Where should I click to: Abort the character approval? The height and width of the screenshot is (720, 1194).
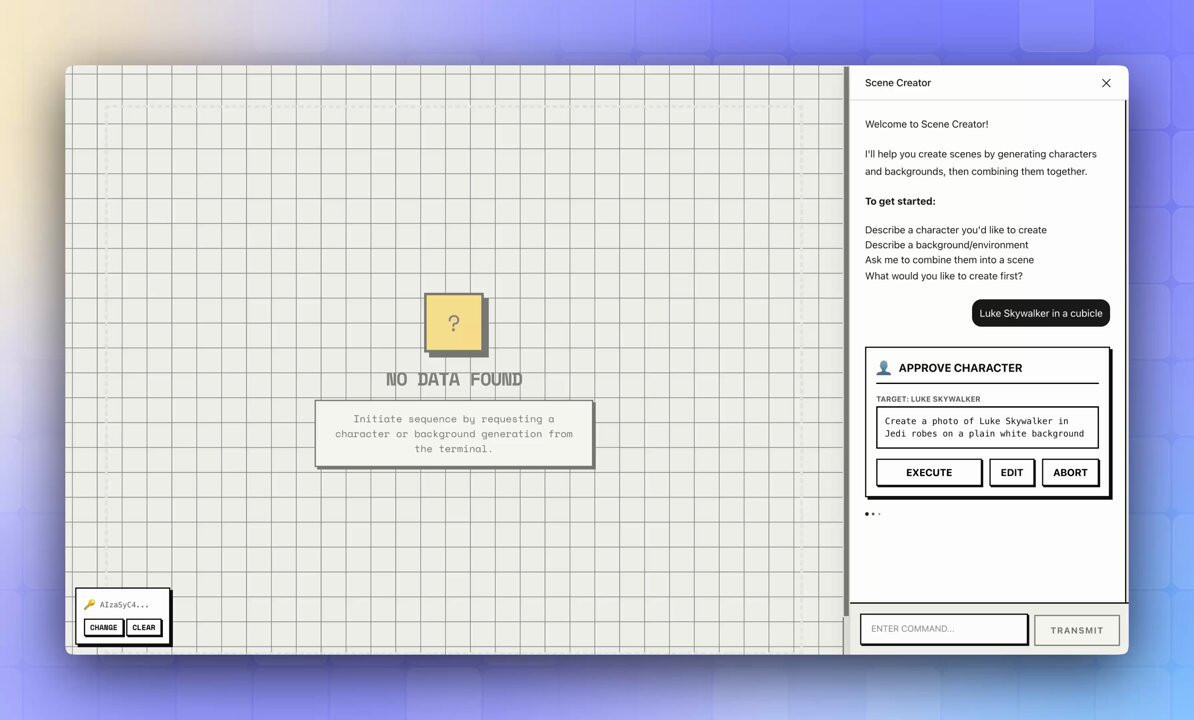[1070, 473]
